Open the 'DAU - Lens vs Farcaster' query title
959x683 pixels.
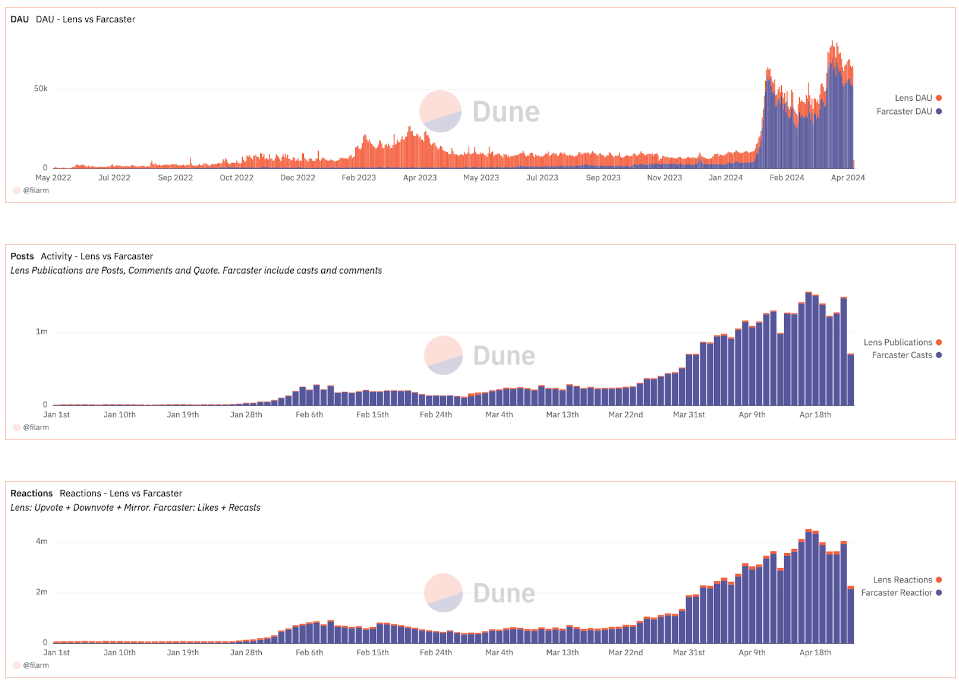86,20
